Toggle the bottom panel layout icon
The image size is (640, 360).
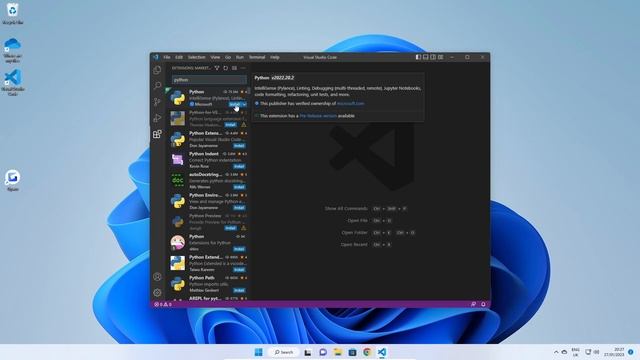tap(426, 57)
